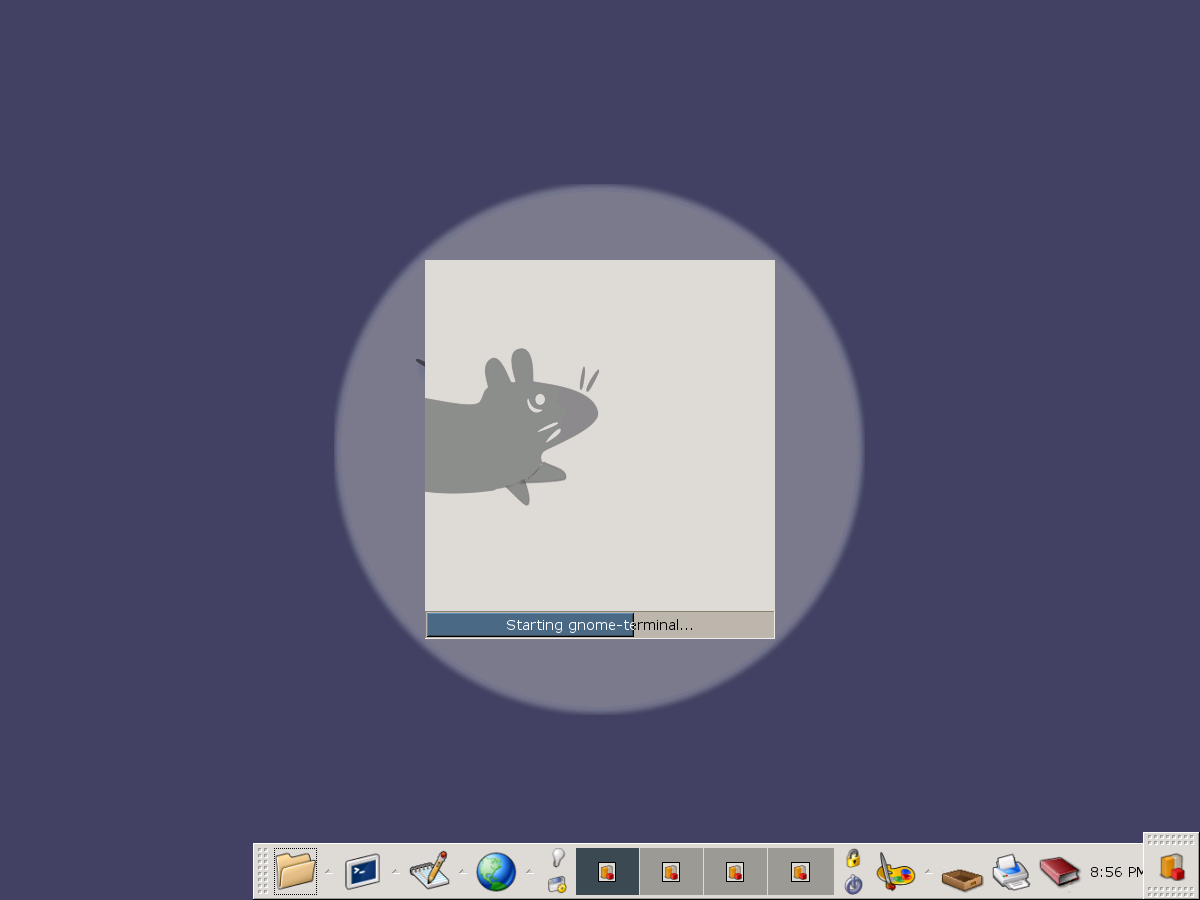Screen dimensions: 1200x900
Task: Open the paint palette settings launcher
Action: coord(895,871)
